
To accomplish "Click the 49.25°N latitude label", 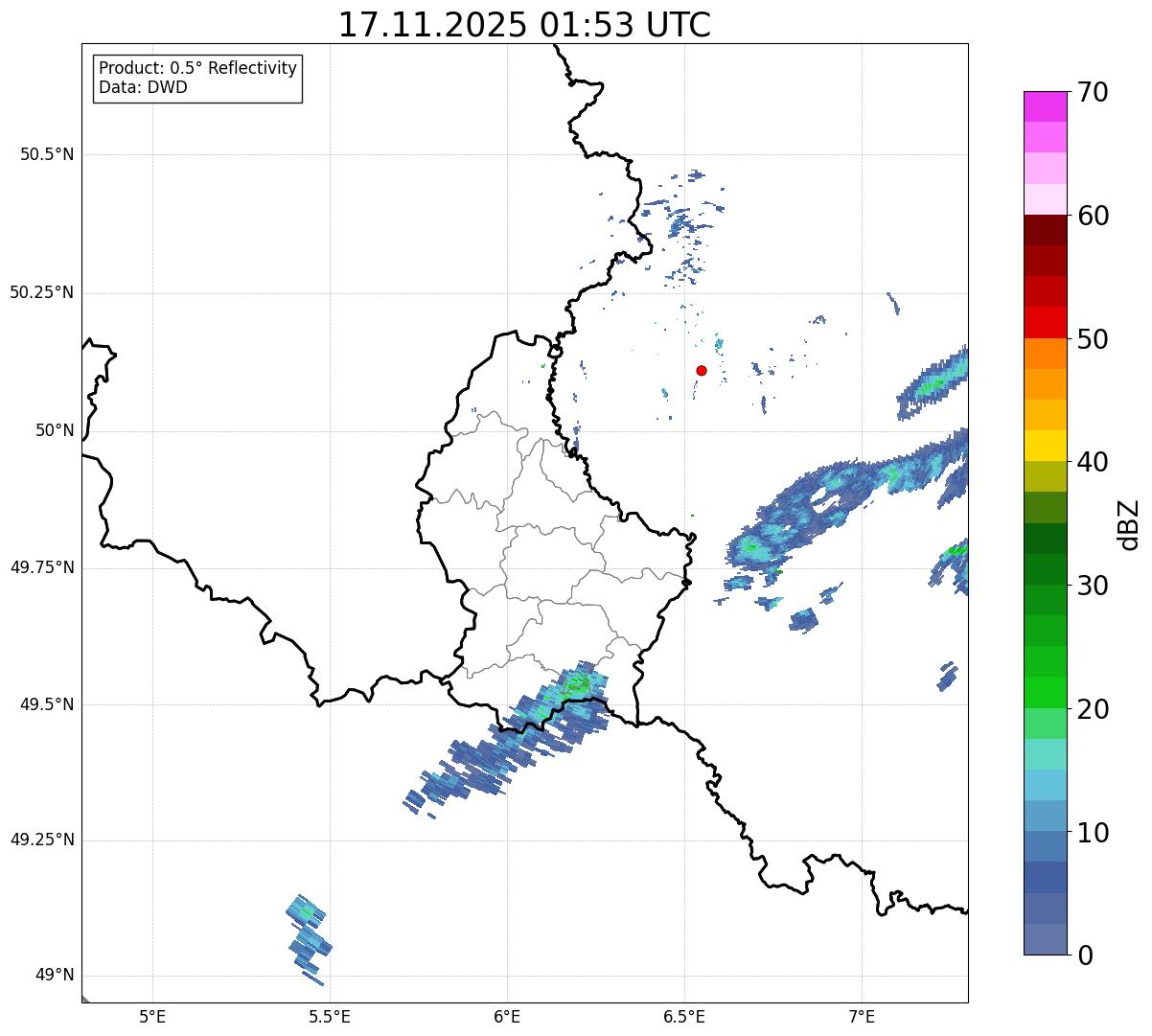I will (x=42, y=840).
